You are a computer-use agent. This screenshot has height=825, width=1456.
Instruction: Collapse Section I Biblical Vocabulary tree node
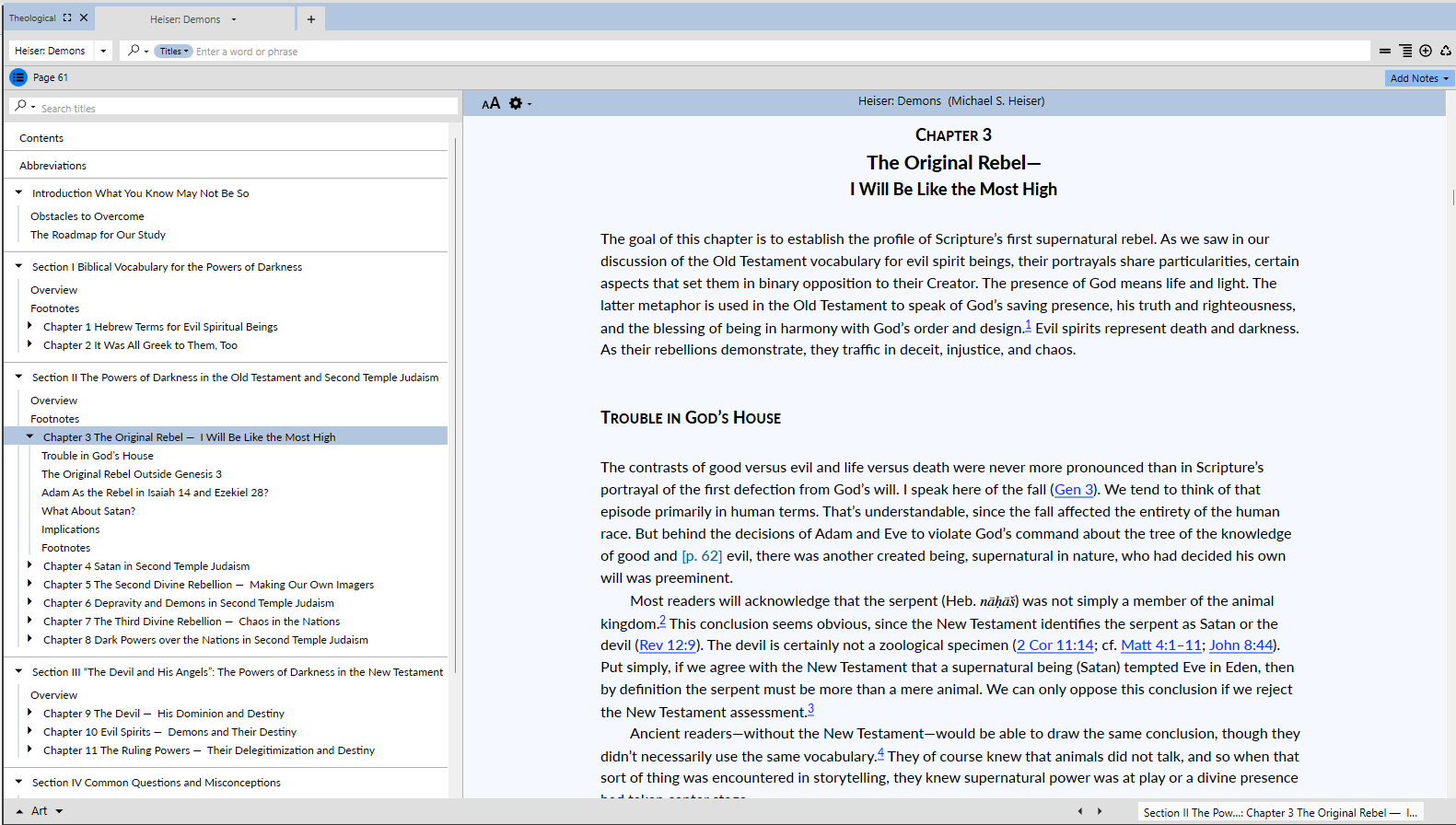pyautogui.click(x=18, y=266)
